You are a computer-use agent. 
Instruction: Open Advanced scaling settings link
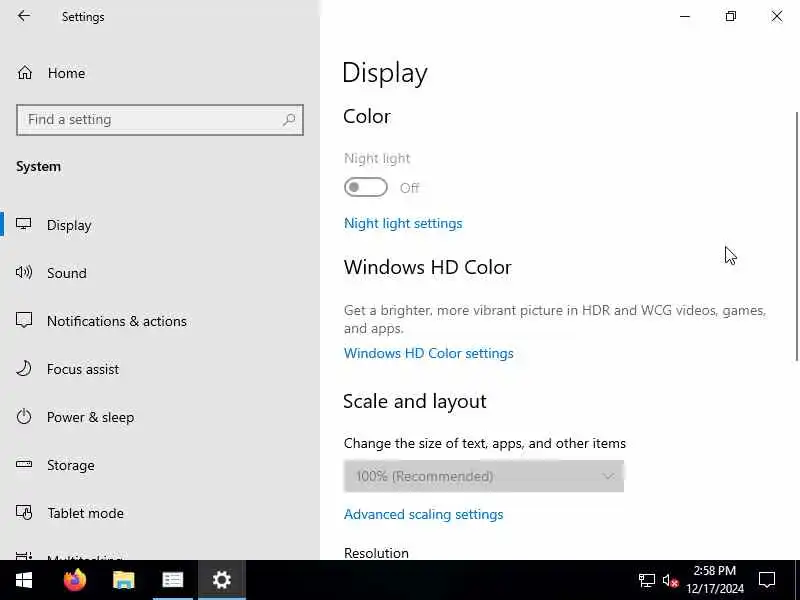click(423, 514)
